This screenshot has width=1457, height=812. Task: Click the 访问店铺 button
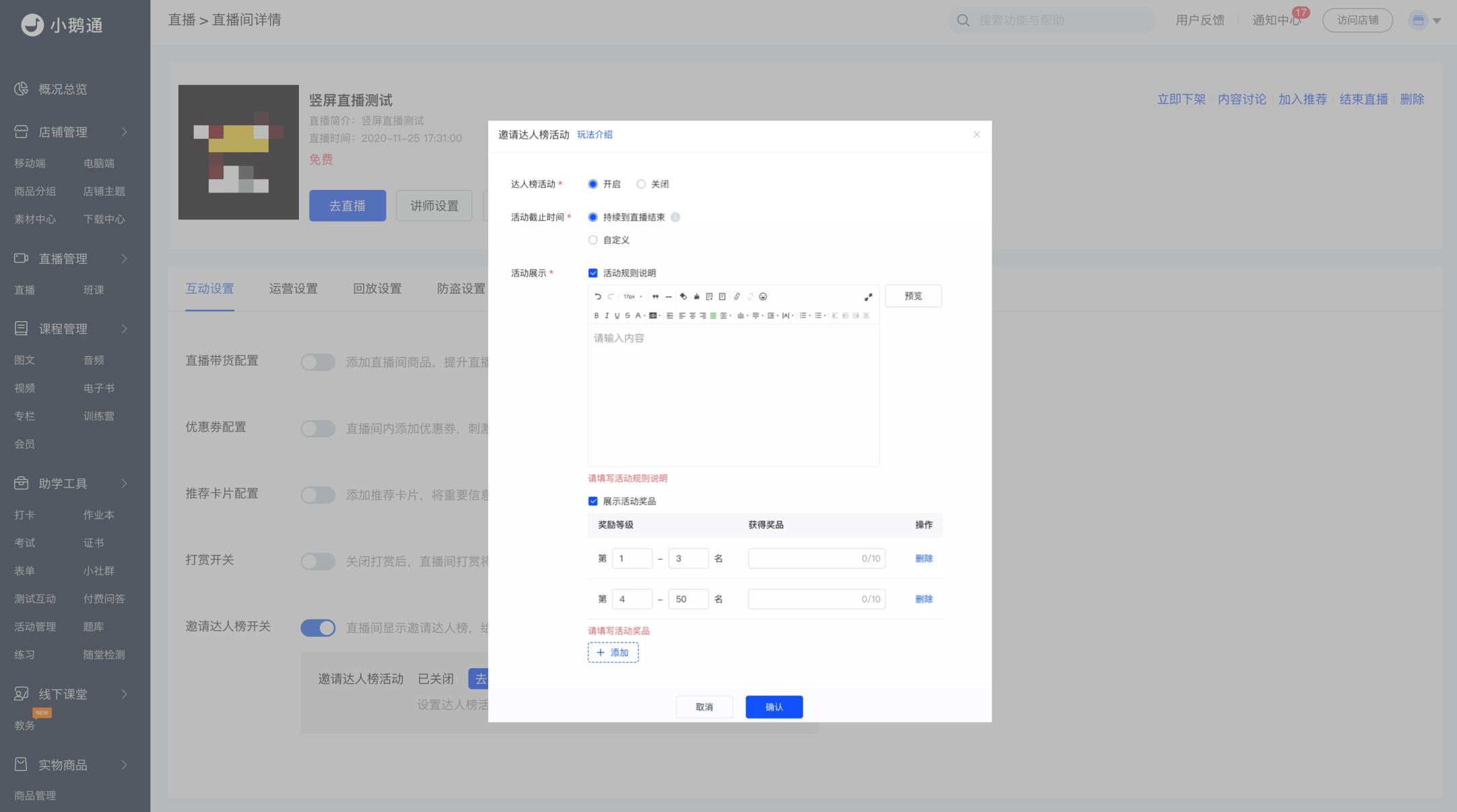point(1357,20)
